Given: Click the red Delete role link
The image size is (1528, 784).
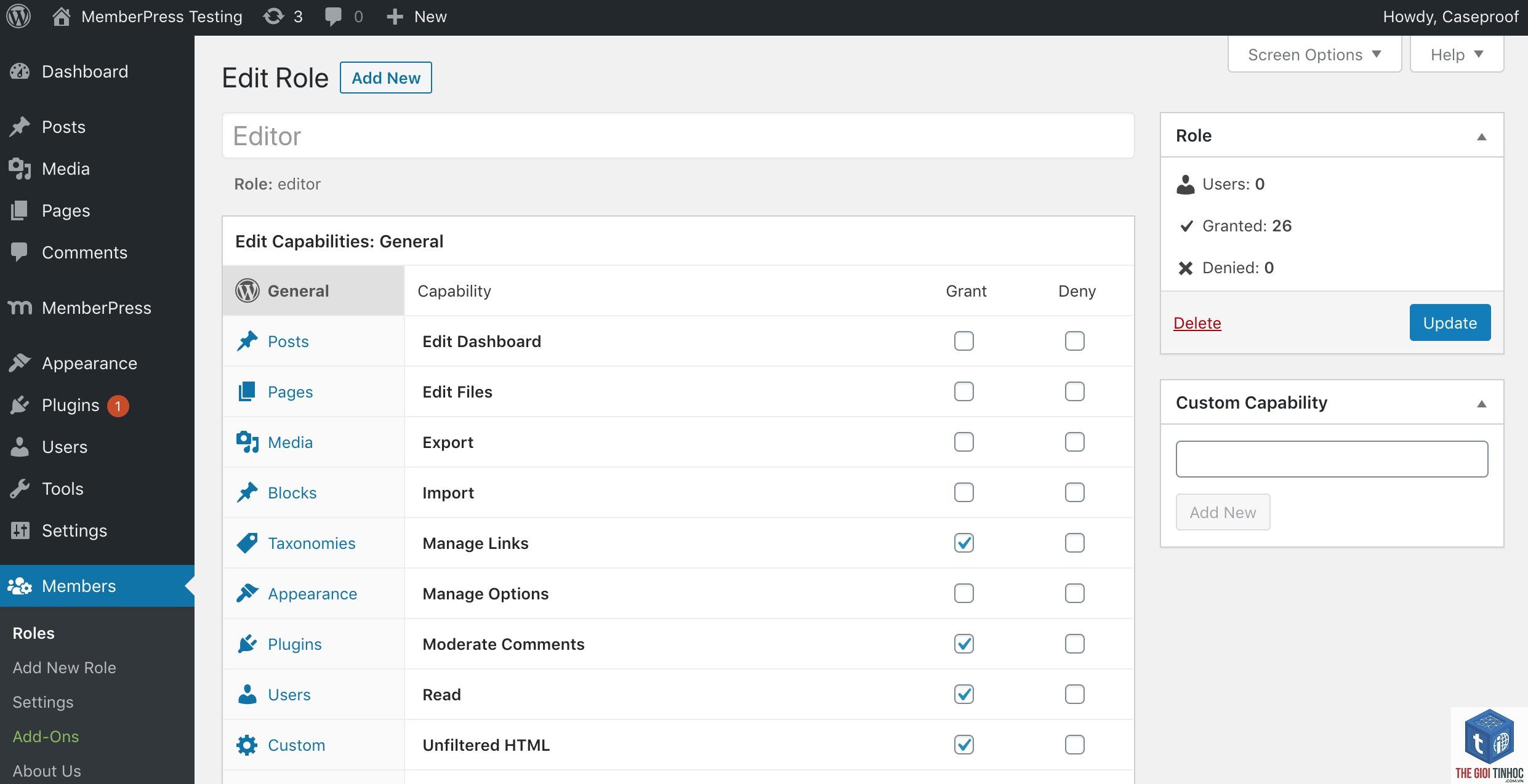Looking at the screenshot, I should (1197, 323).
